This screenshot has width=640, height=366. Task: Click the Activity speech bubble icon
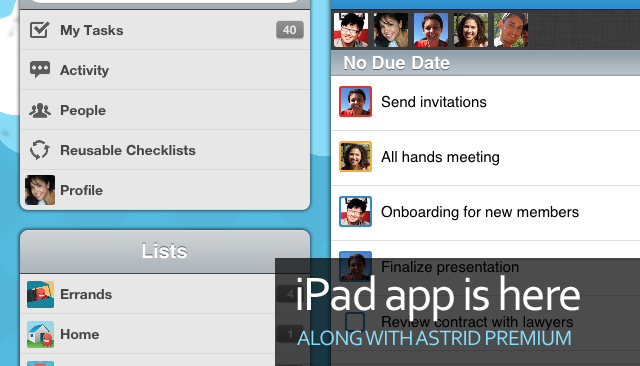[x=40, y=70]
